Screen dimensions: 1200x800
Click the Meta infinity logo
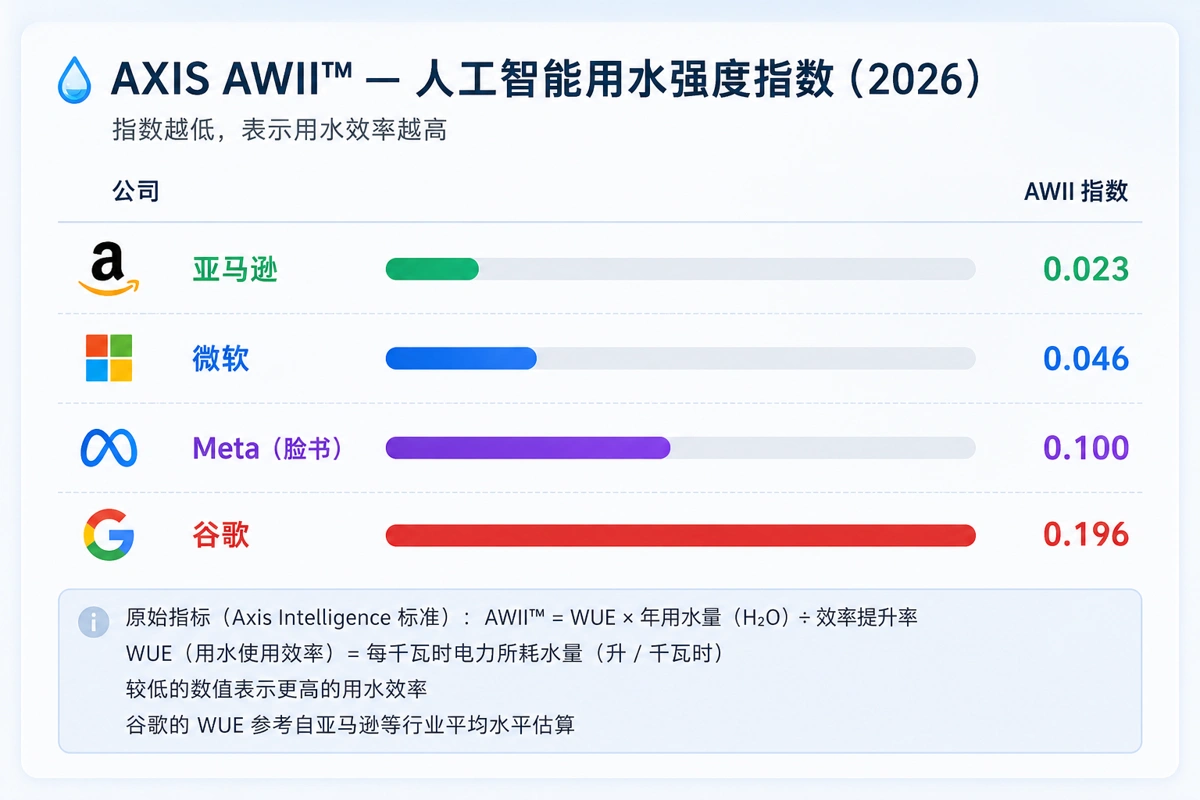click(x=108, y=448)
